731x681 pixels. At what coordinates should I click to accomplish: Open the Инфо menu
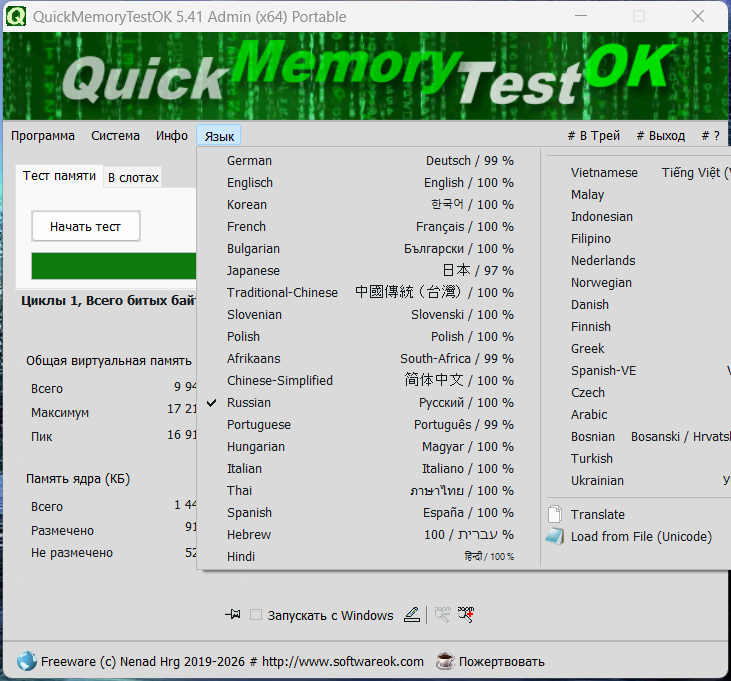coord(172,136)
